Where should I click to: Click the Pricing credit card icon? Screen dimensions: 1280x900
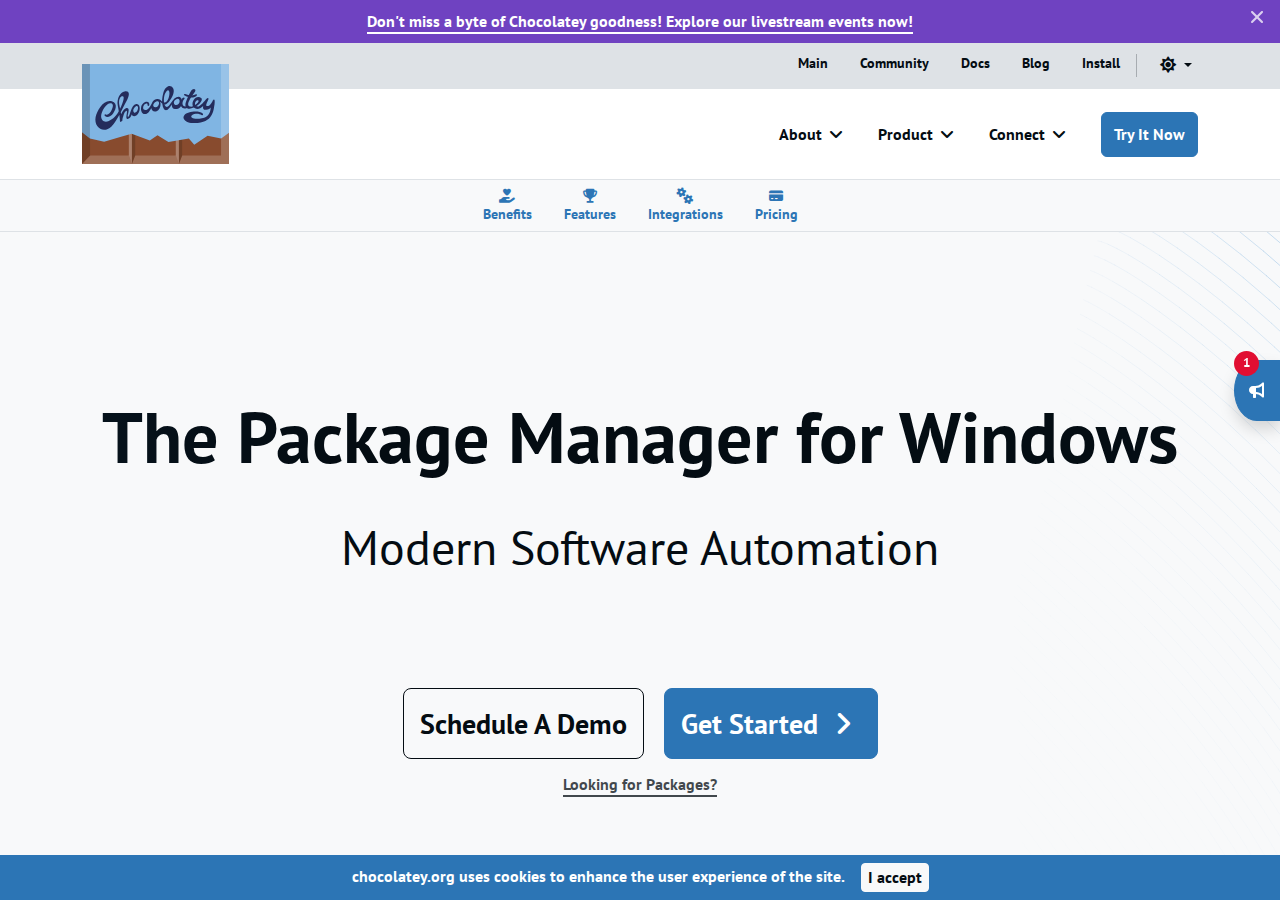coord(776,196)
